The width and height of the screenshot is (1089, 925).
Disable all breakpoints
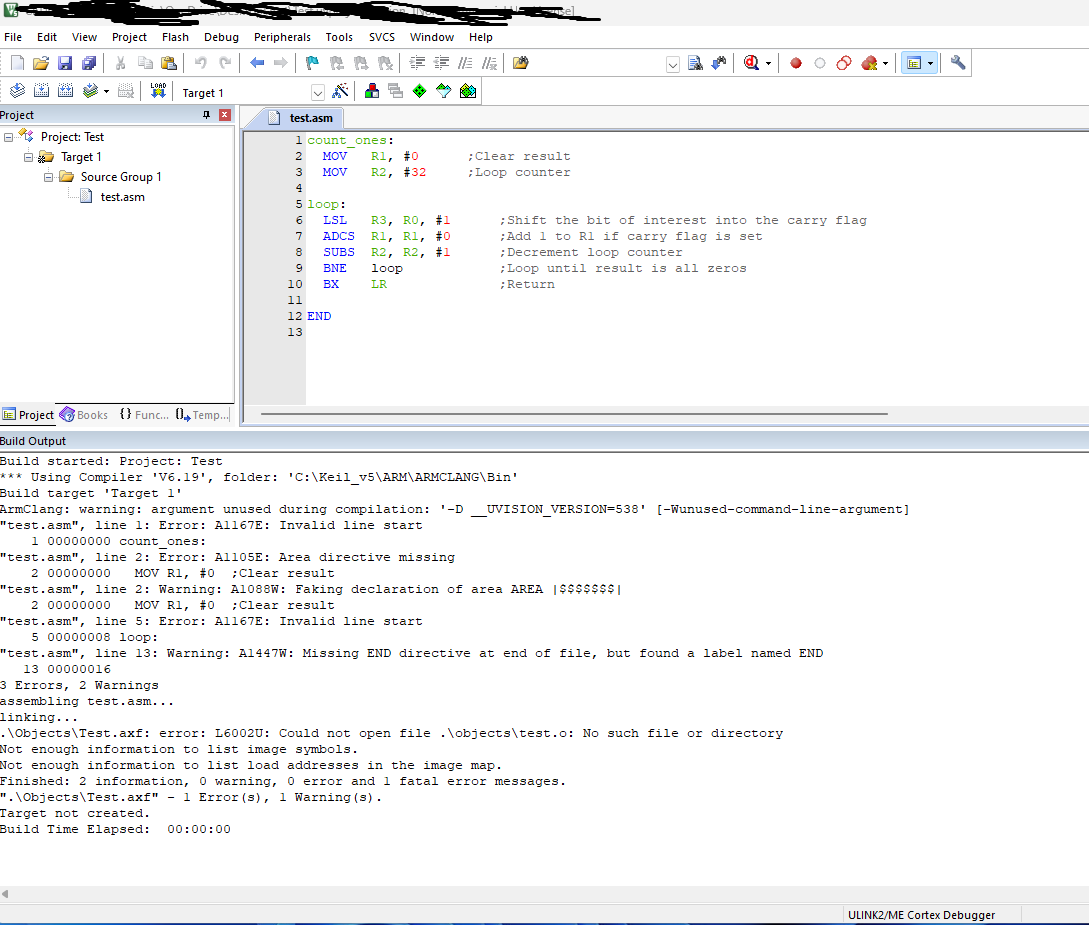click(843, 62)
